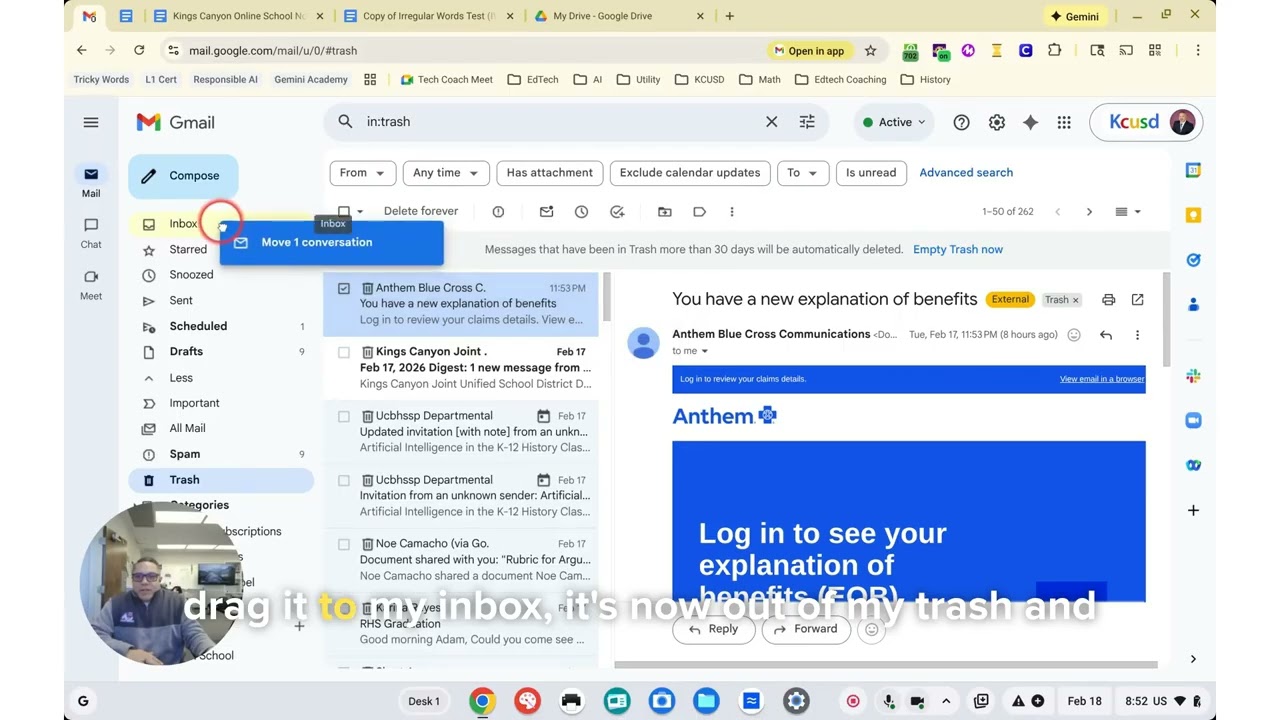This screenshot has height=720, width=1280.
Task: Open Gemini sparkle icon in Gmail header
Action: coord(1030,122)
